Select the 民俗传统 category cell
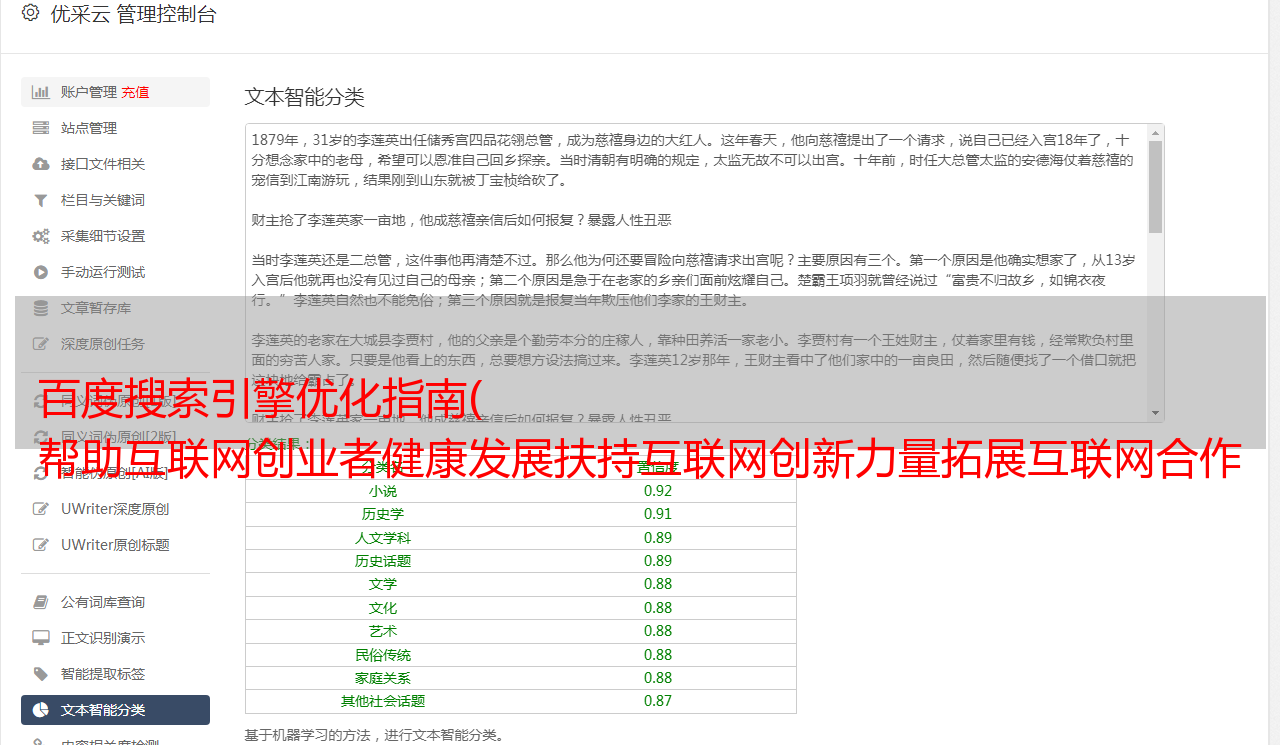 pos(383,655)
